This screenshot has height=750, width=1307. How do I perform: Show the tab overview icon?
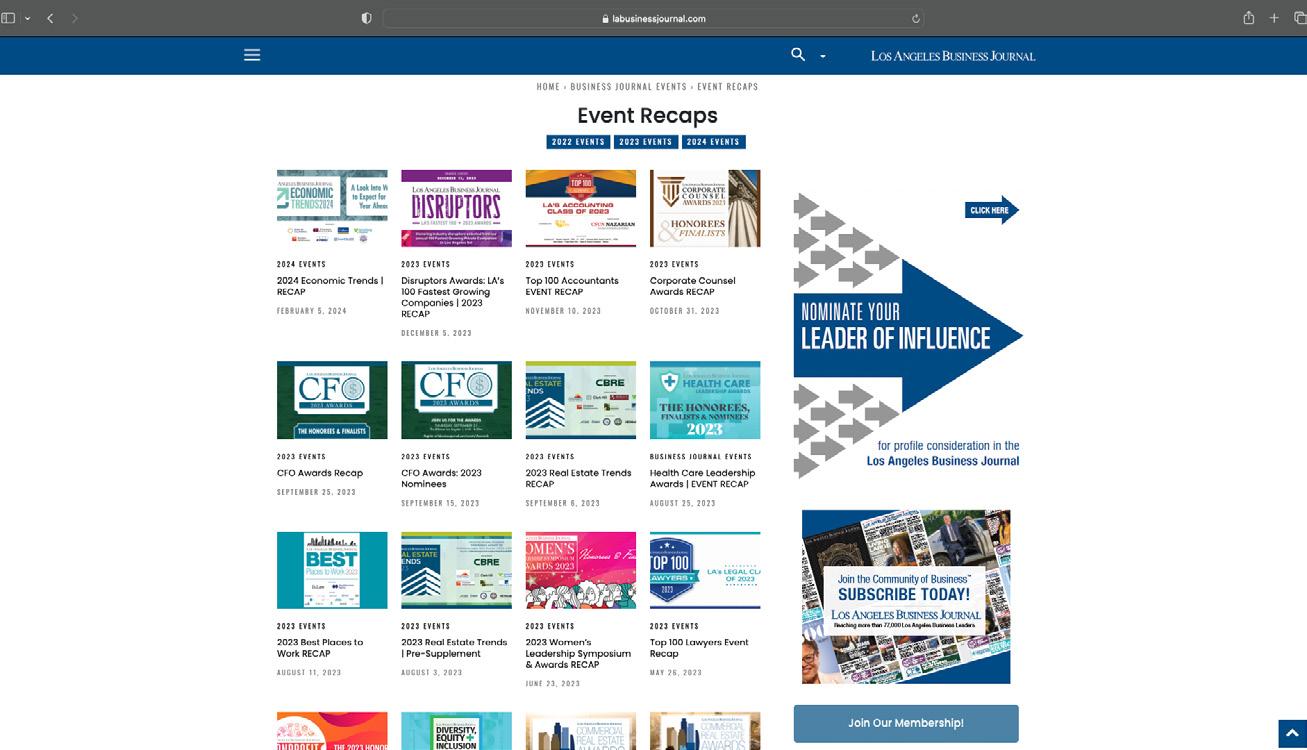tap(1299, 18)
